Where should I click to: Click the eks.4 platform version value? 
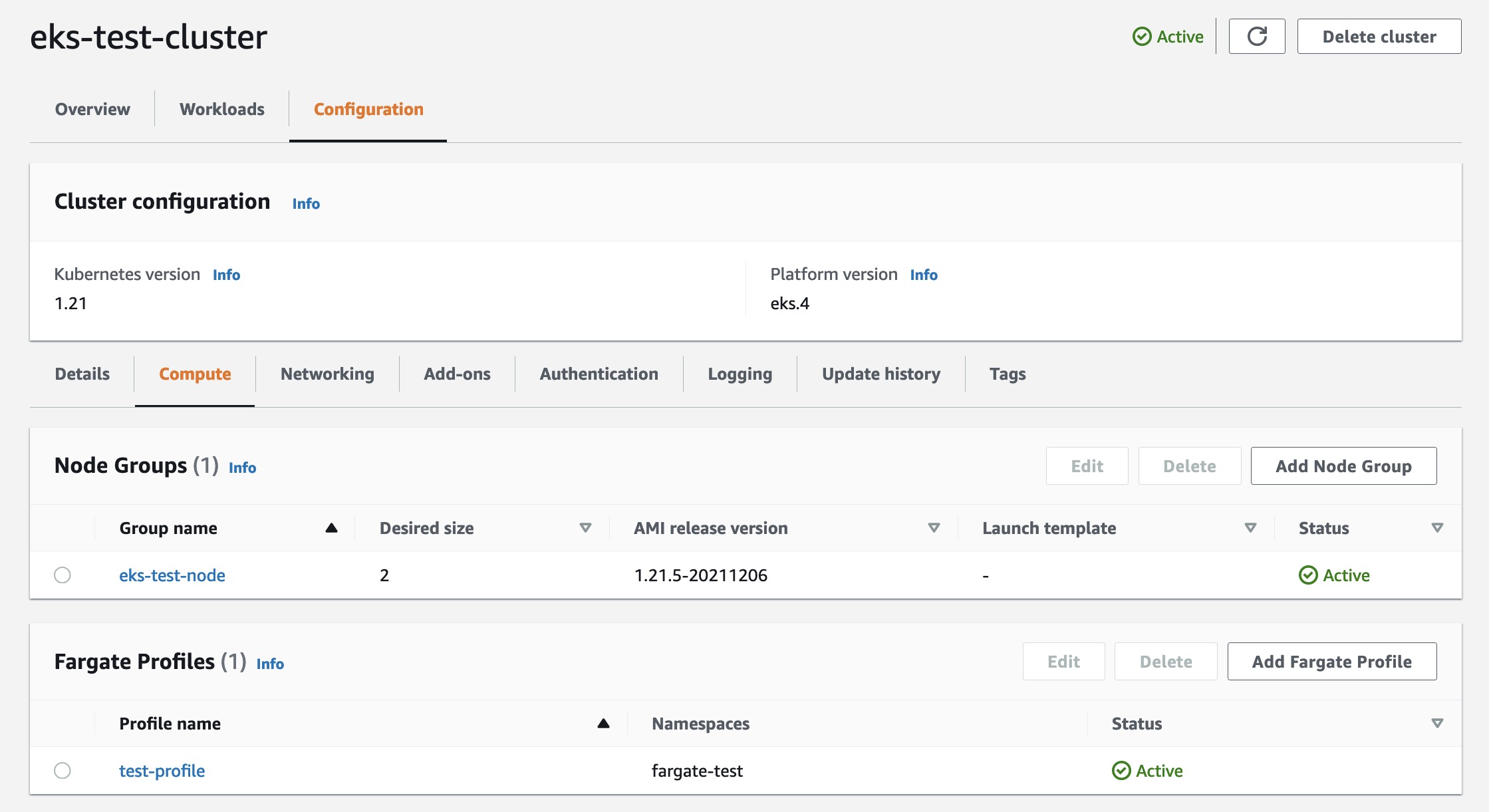tap(789, 304)
